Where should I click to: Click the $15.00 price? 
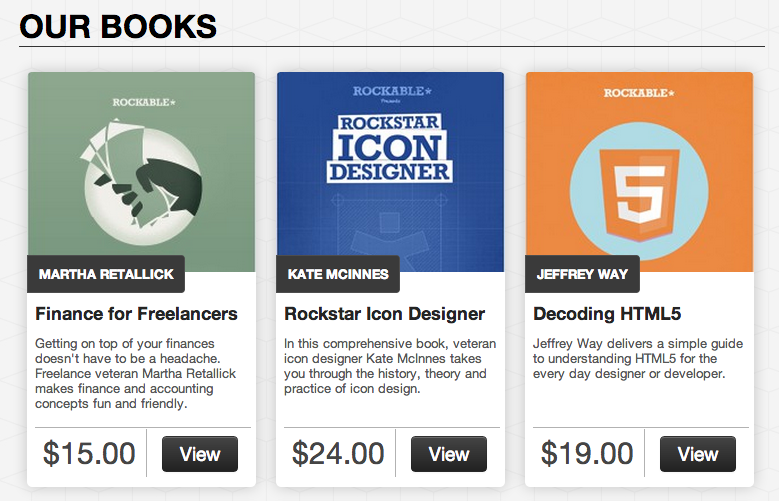click(89, 453)
